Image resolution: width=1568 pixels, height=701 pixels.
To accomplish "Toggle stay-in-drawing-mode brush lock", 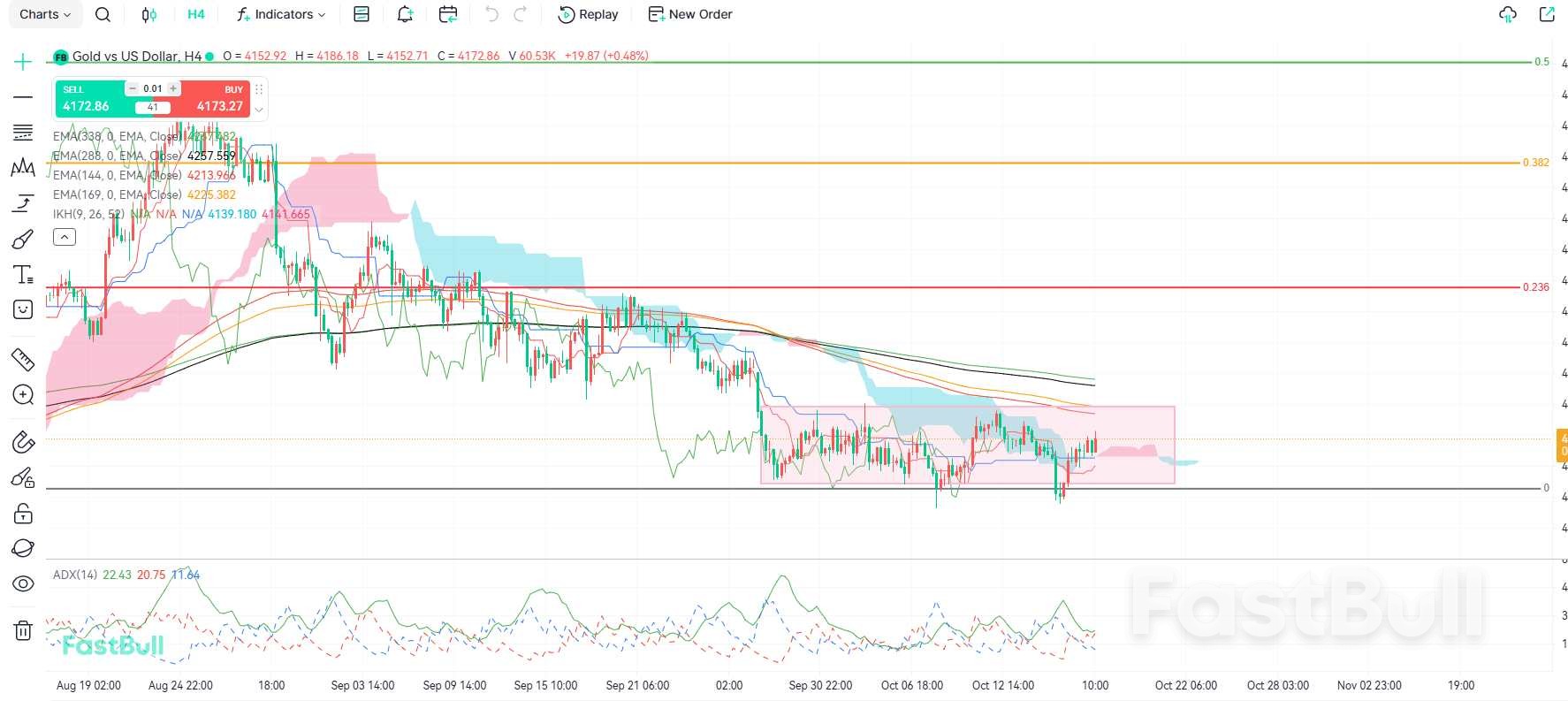I will click(23, 477).
